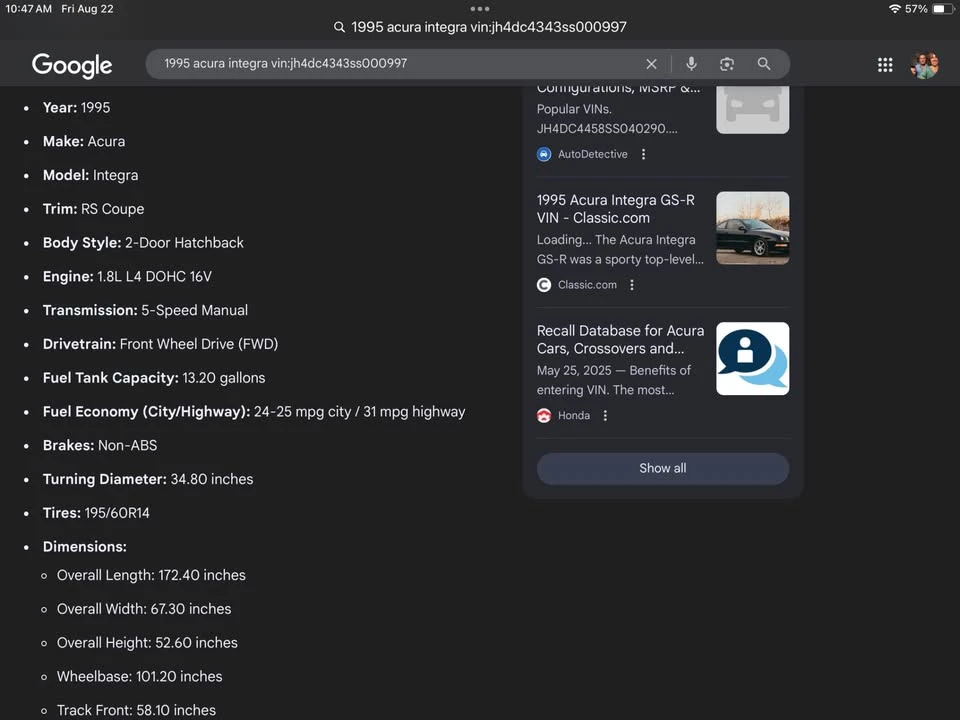Select 'Drivetrain: Front Wheel Drive (FWD)' text
The height and width of the screenshot is (720, 960).
[160, 344]
